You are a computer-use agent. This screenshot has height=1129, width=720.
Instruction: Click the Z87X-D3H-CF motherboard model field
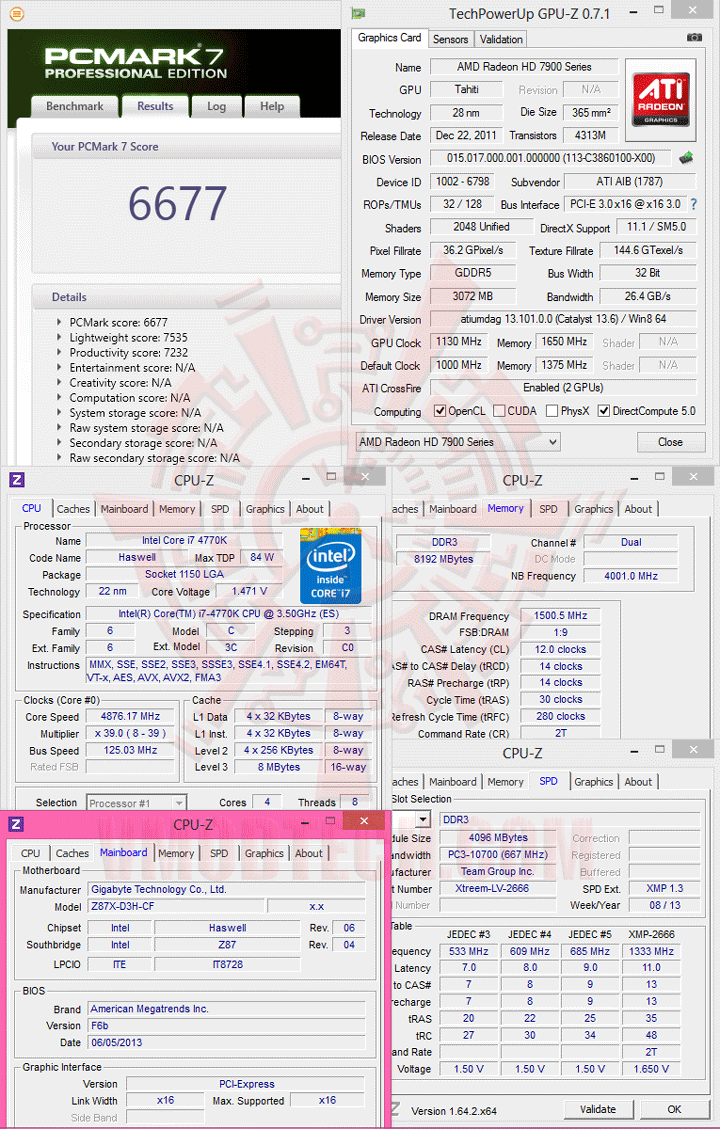point(175,906)
